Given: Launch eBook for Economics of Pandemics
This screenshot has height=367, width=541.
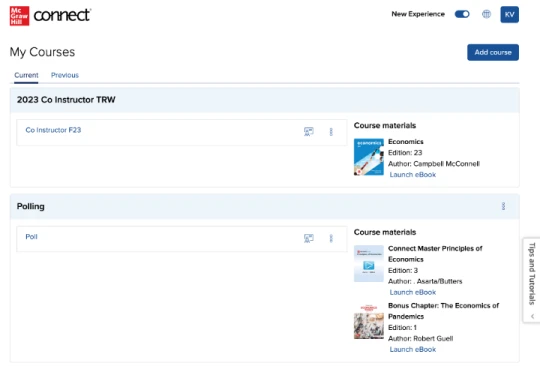Looking at the screenshot, I should coord(413,349).
